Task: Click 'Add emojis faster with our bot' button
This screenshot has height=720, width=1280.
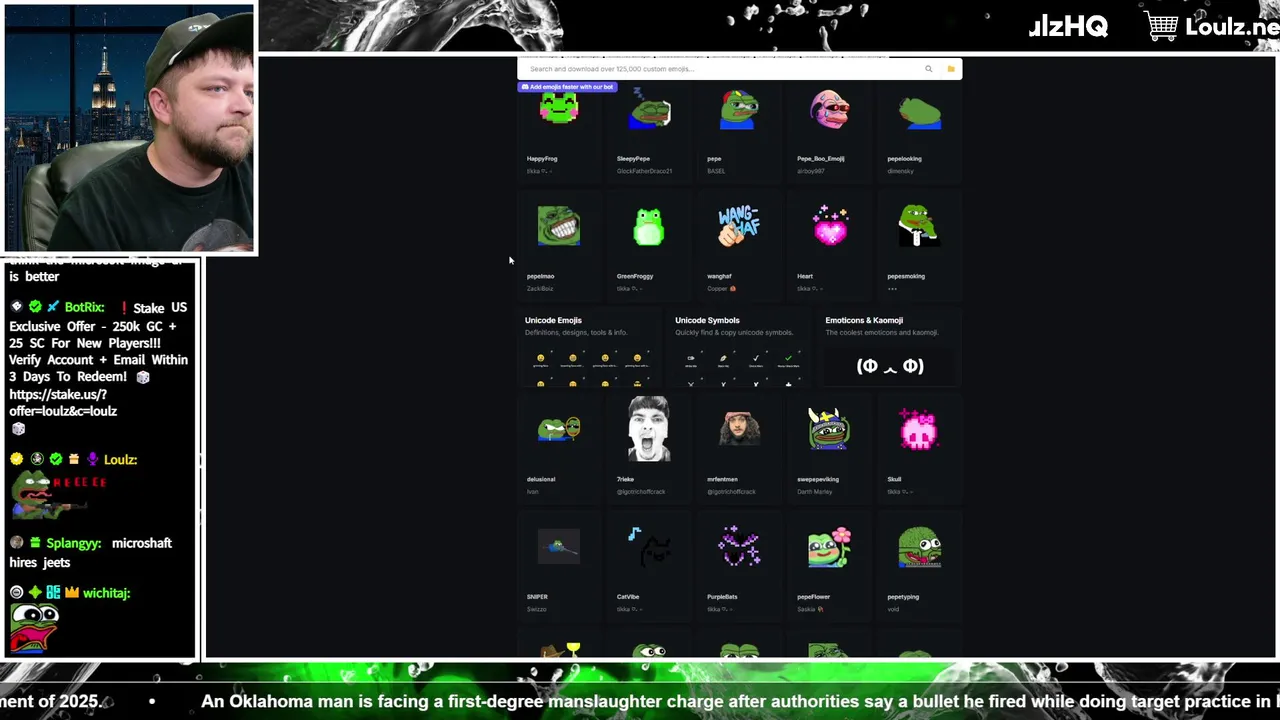Action: pyautogui.click(x=567, y=87)
